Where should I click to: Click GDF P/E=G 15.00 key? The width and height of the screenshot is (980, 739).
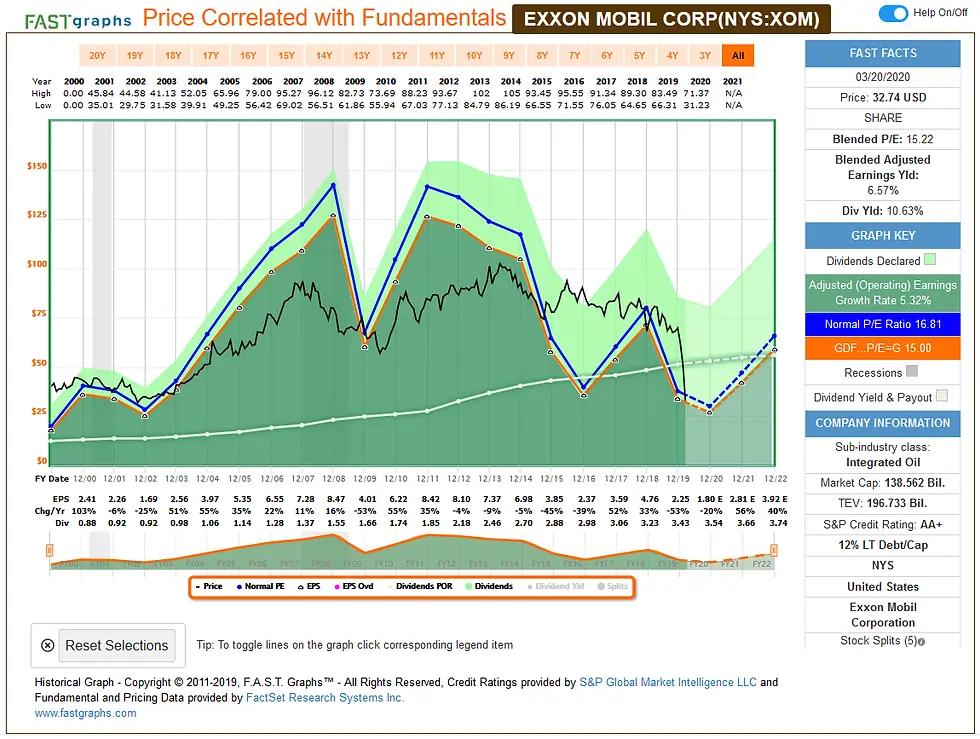coord(882,348)
